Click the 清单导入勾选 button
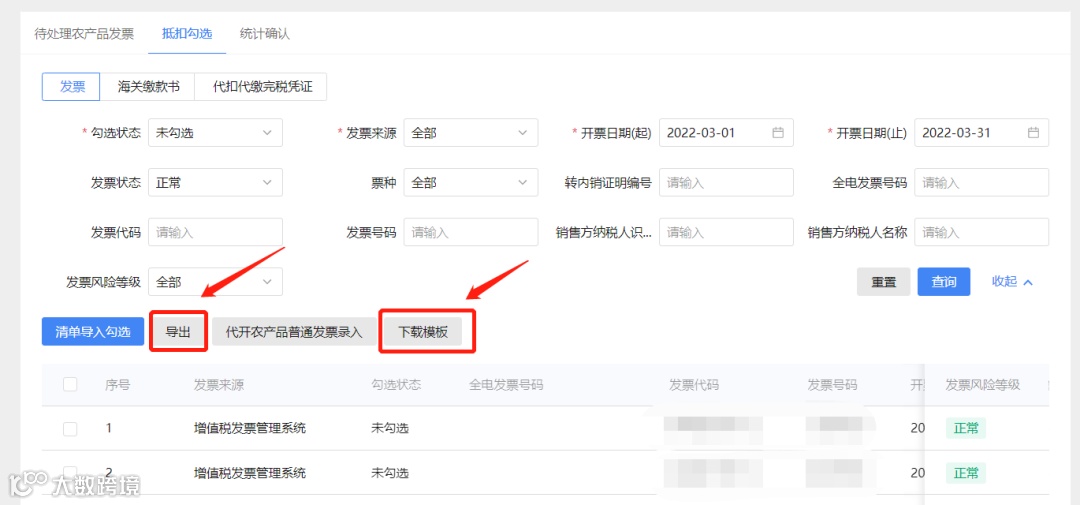The height and width of the screenshot is (505, 1080). (x=93, y=331)
